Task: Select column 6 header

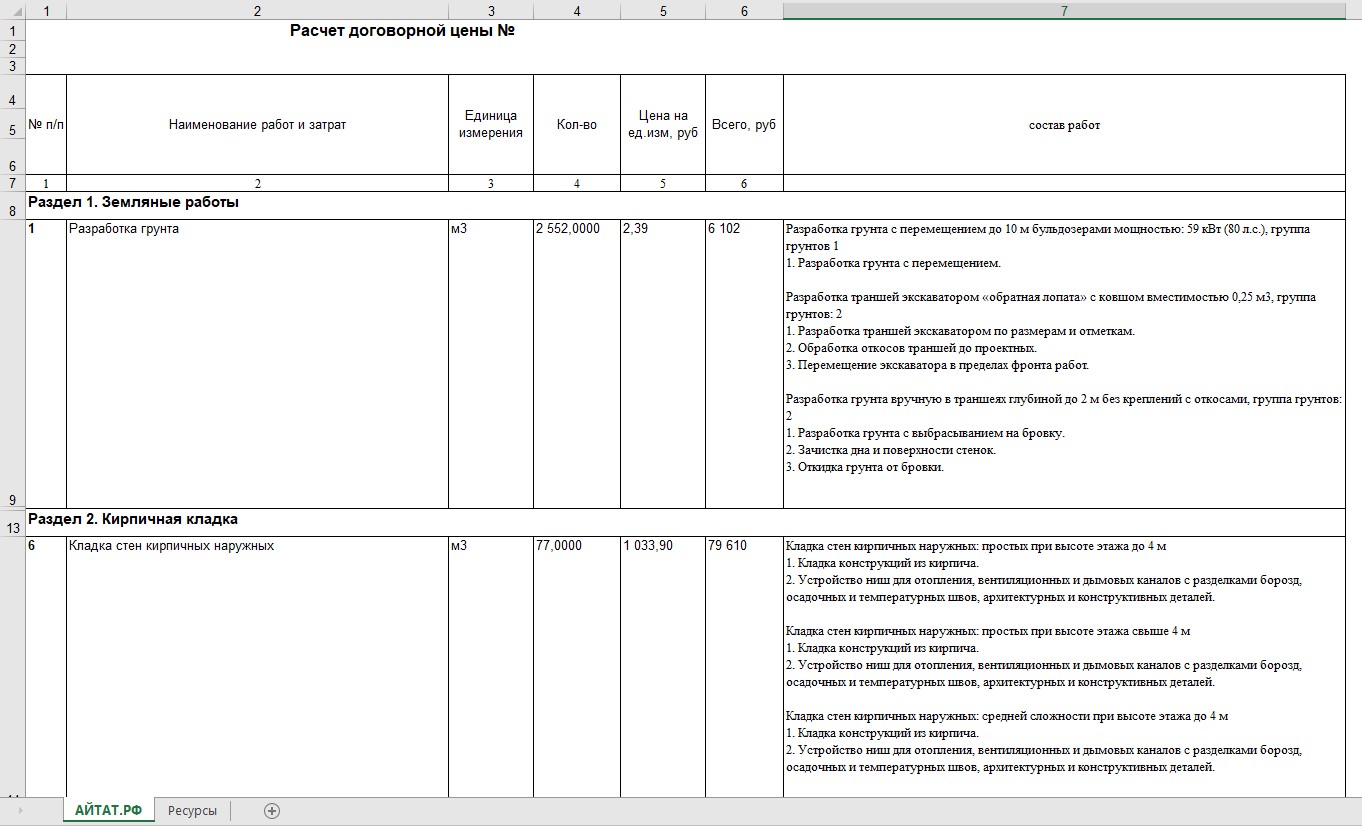Action: point(744,10)
